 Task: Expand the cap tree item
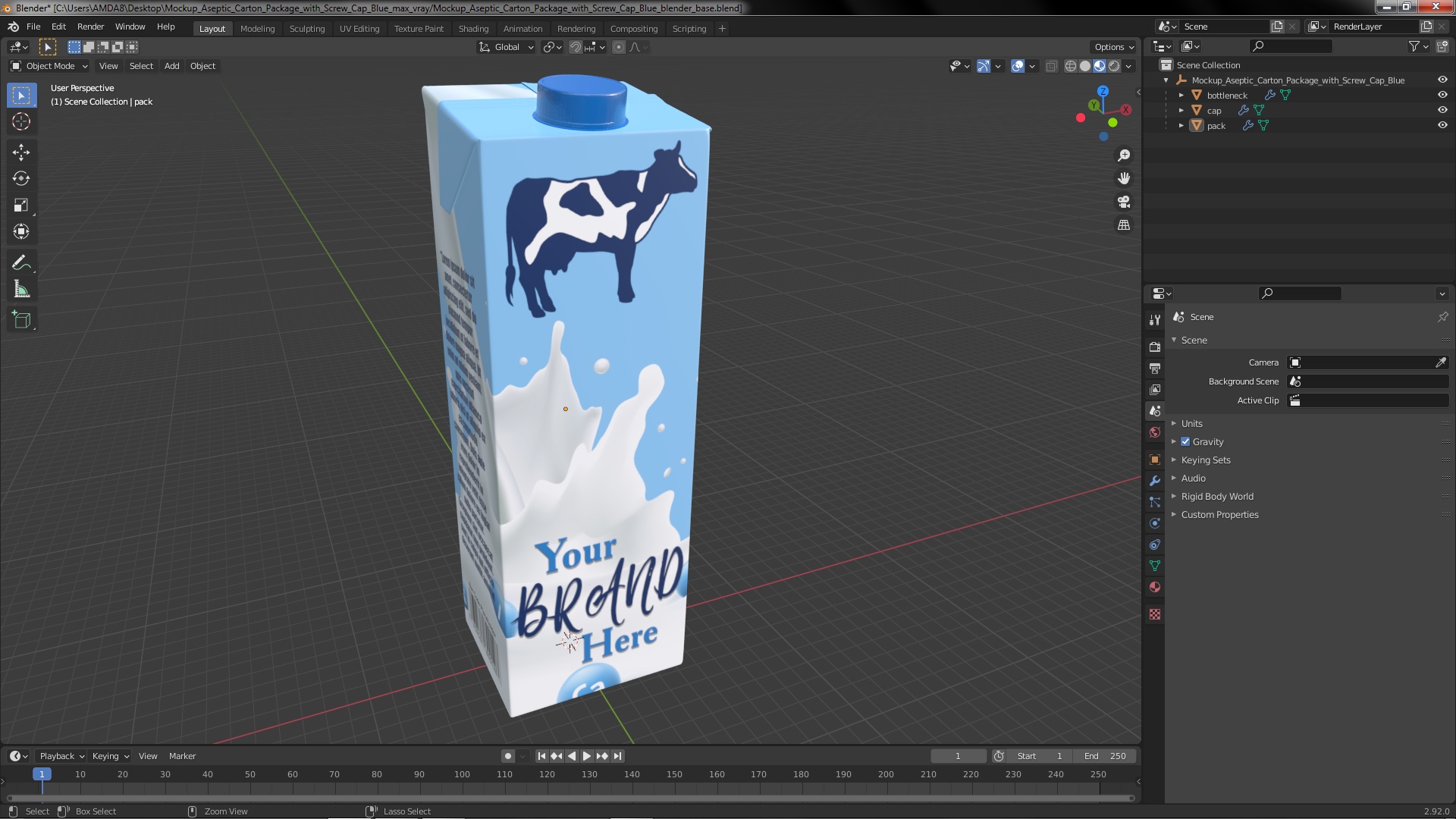click(x=1181, y=111)
